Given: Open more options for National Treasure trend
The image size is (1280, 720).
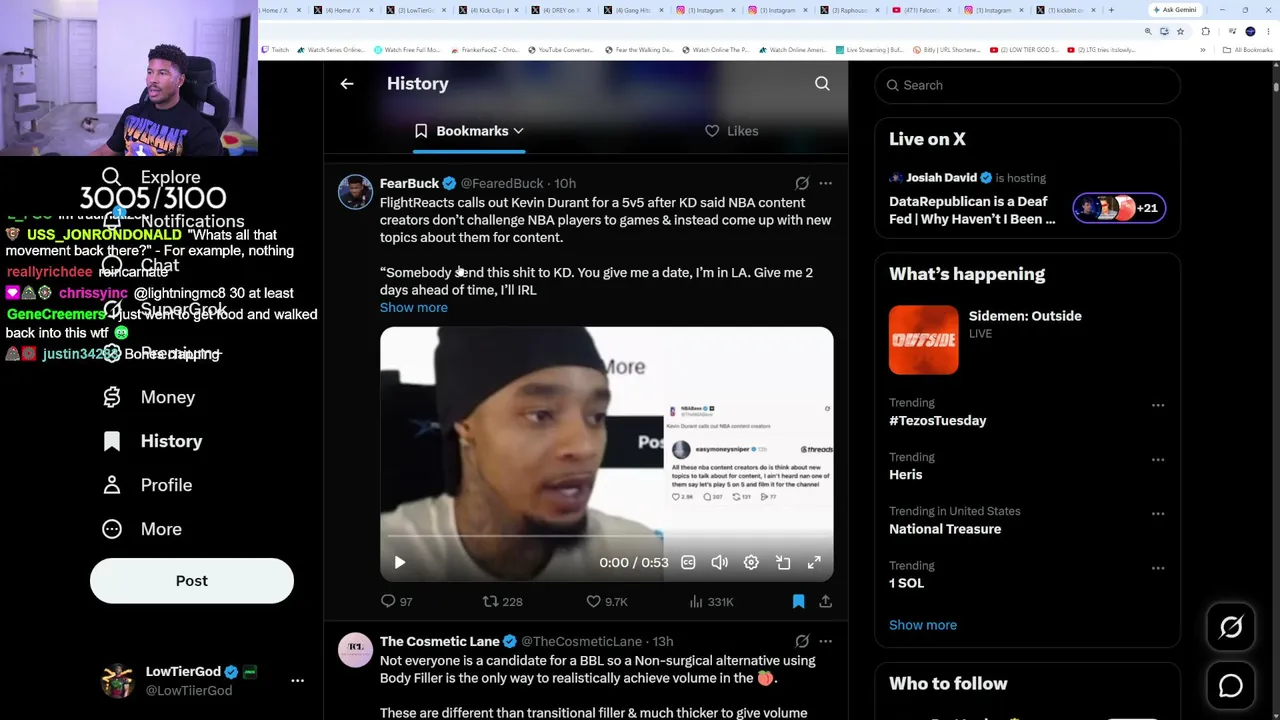Looking at the screenshot, I should point(1158,513).
